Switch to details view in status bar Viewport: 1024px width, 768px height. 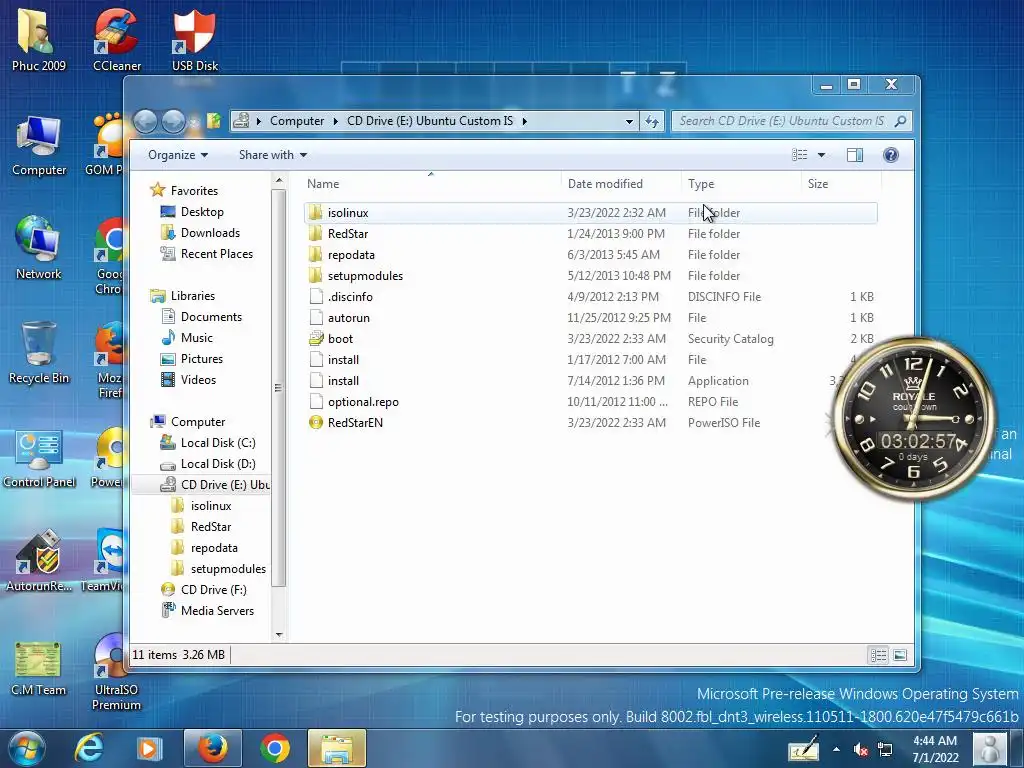[878, 655]
